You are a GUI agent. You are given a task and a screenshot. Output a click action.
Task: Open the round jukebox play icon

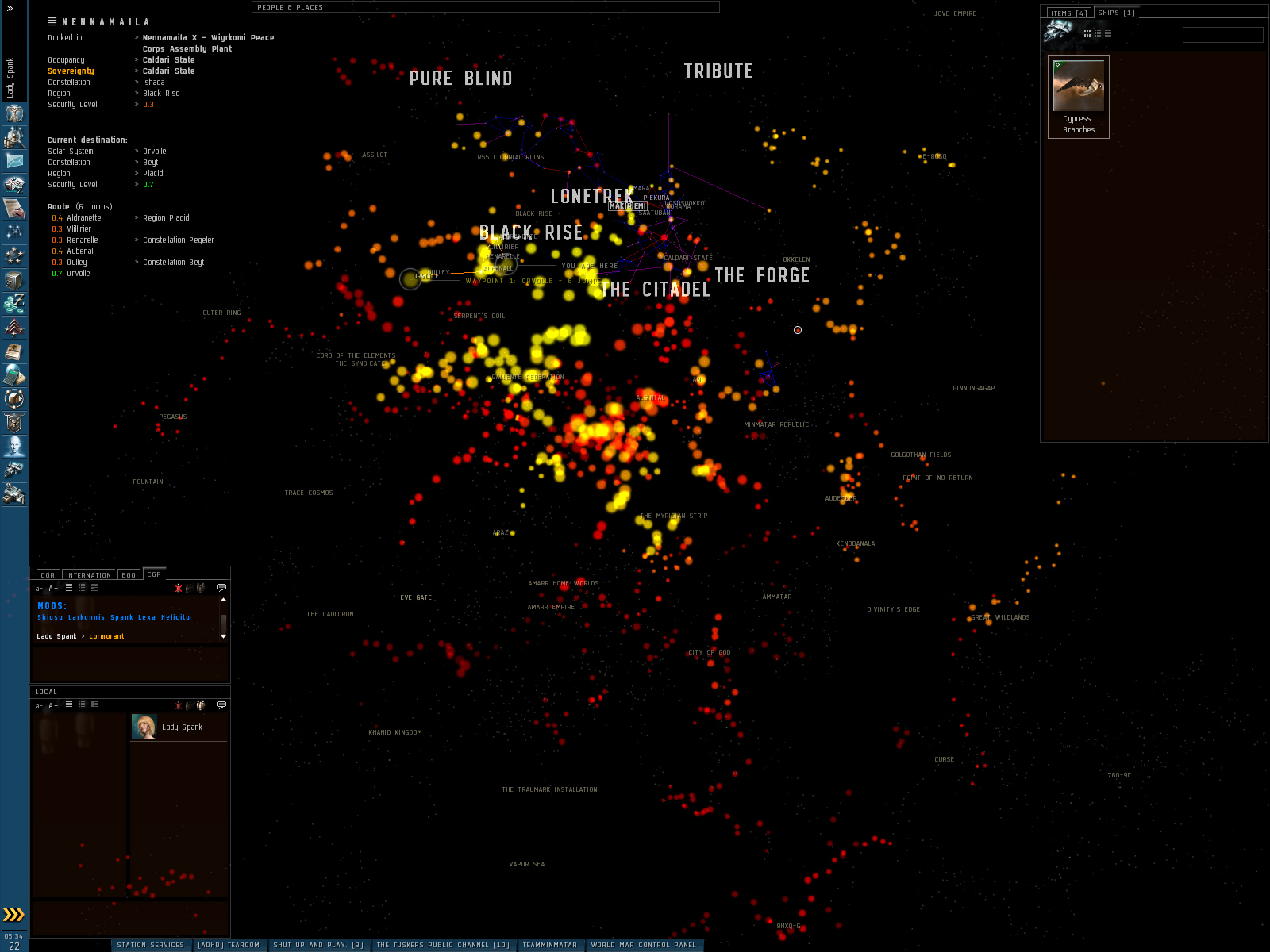14,399
